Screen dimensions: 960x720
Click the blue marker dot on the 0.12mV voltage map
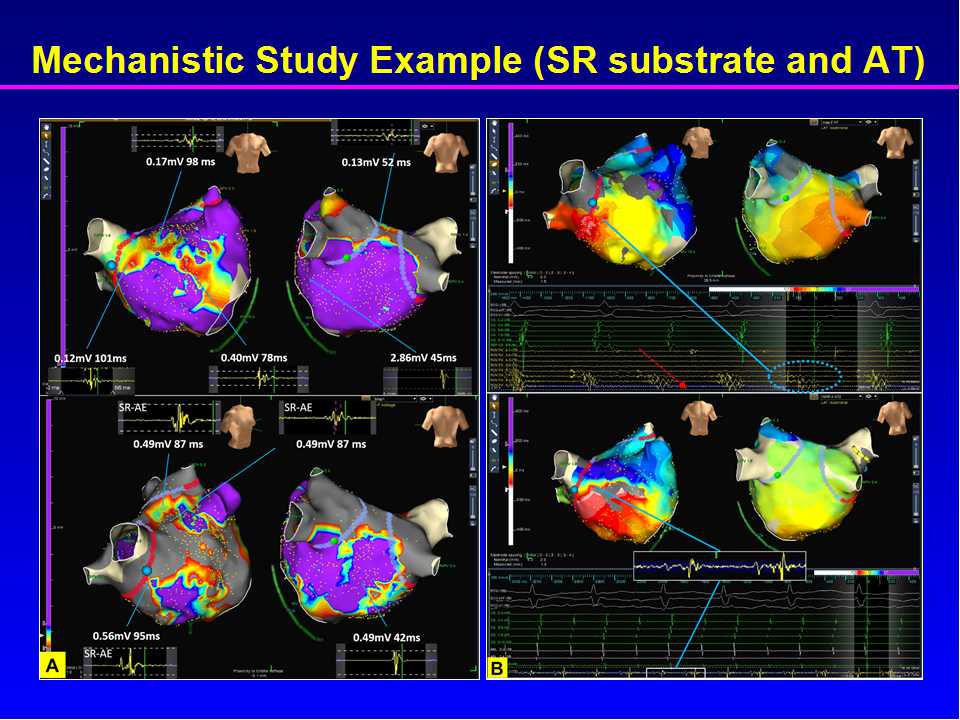pyautogui.click(x=110, y=264)
